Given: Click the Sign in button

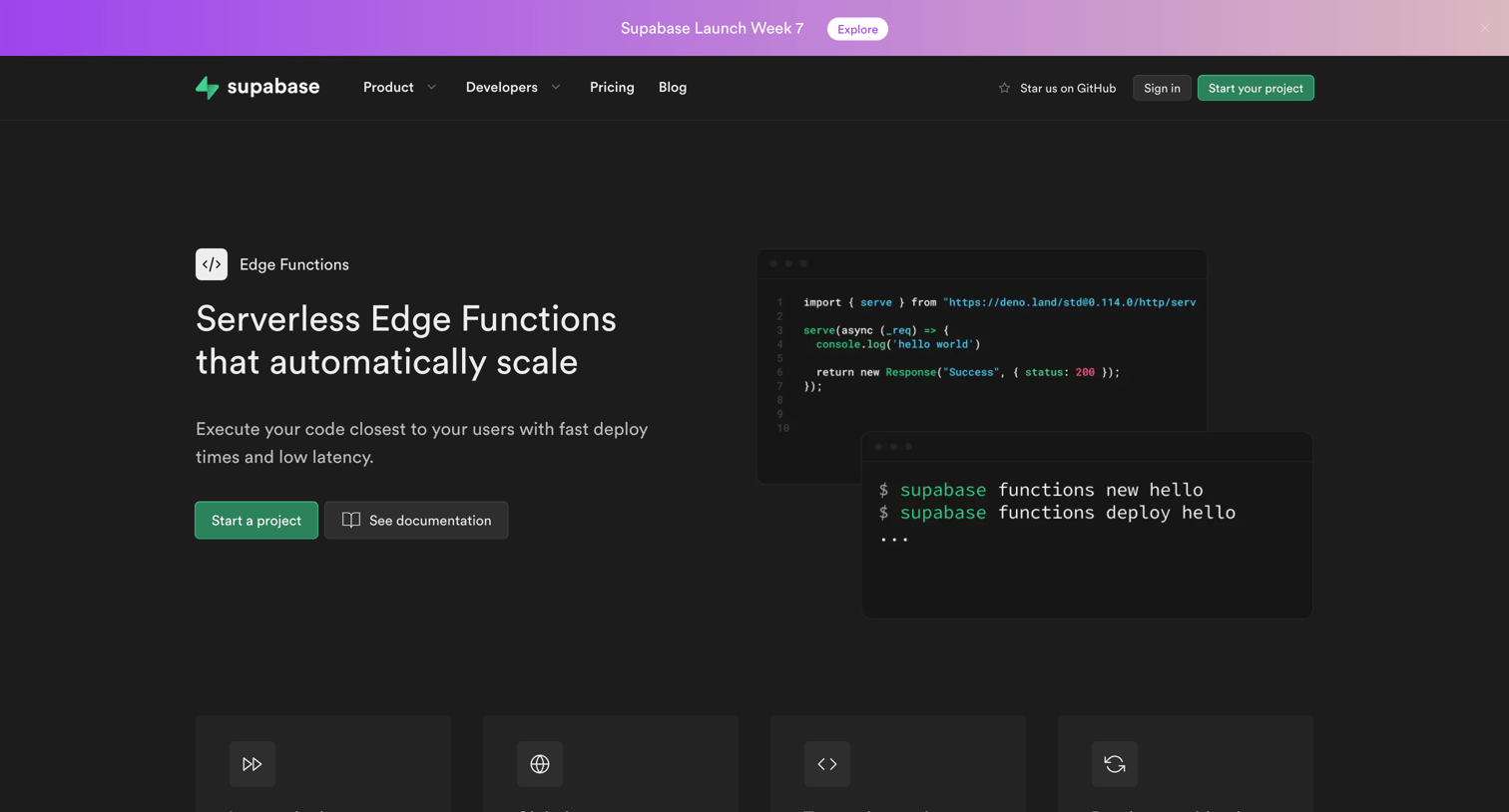Looking at the screenshot, I should pos(1162,88).
